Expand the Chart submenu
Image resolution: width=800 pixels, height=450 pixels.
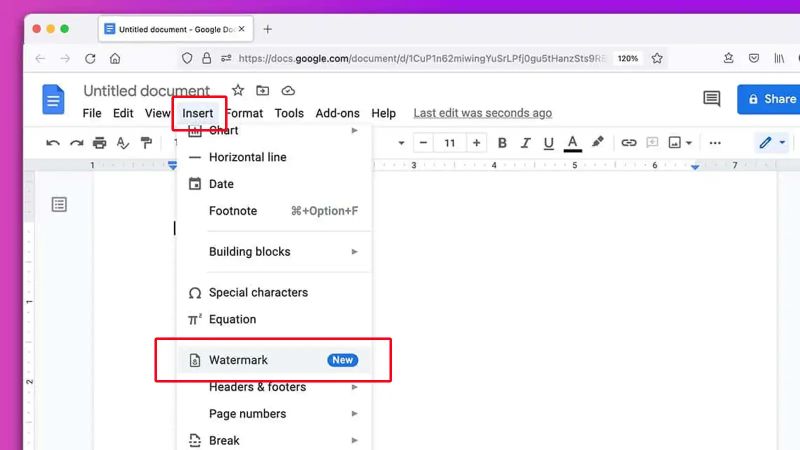coord(274,131)
